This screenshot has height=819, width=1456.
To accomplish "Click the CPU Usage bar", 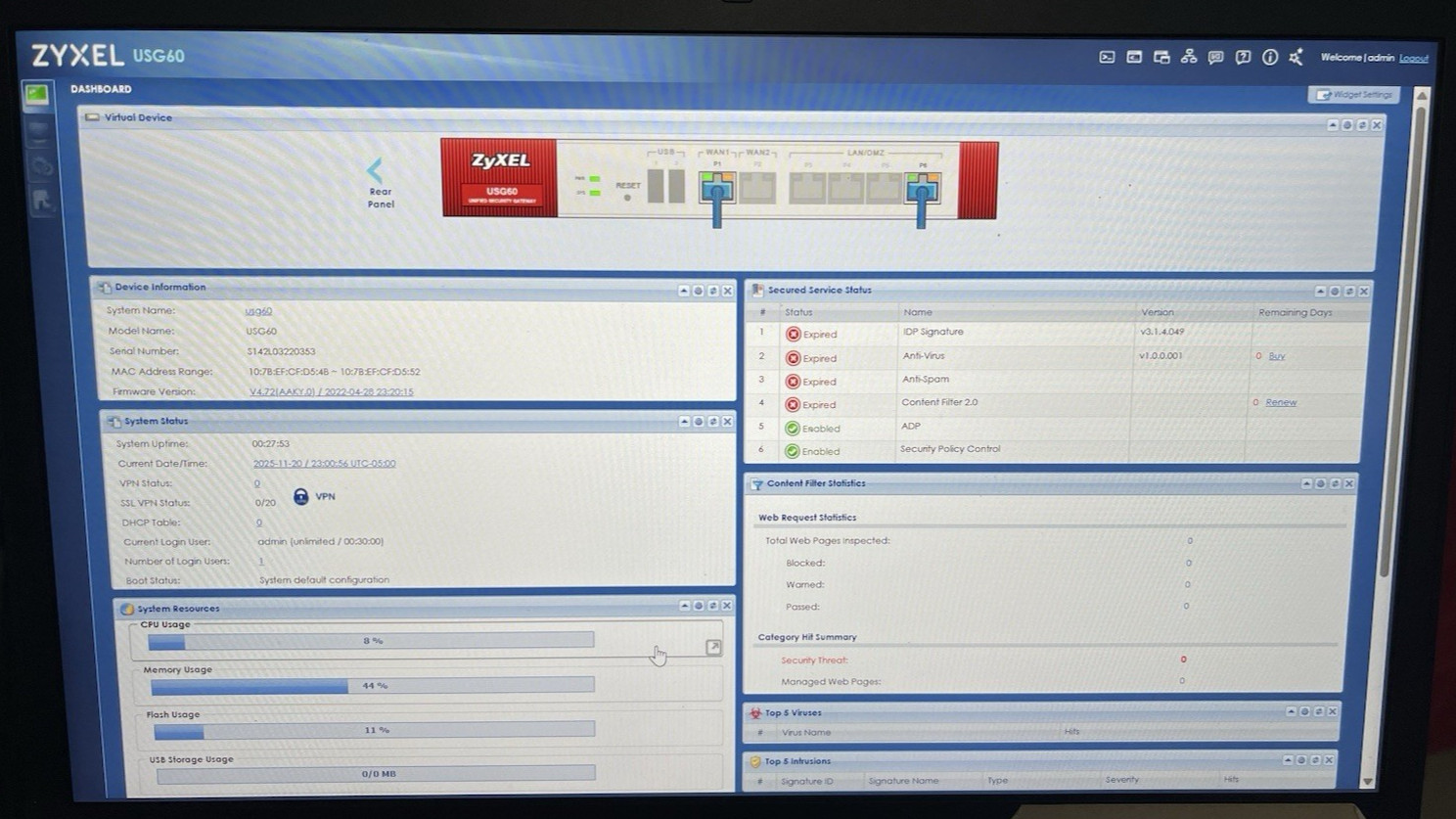I will click(371, 641).
